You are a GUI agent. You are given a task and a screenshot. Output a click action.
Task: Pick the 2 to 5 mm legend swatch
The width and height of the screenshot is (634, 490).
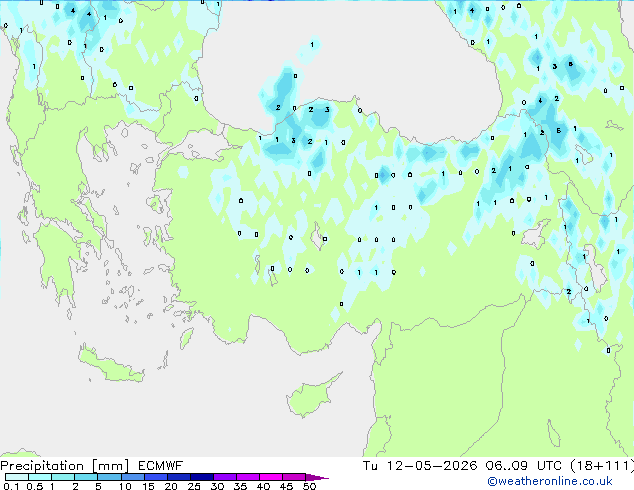pyautogui.click(x=86, y=477)
